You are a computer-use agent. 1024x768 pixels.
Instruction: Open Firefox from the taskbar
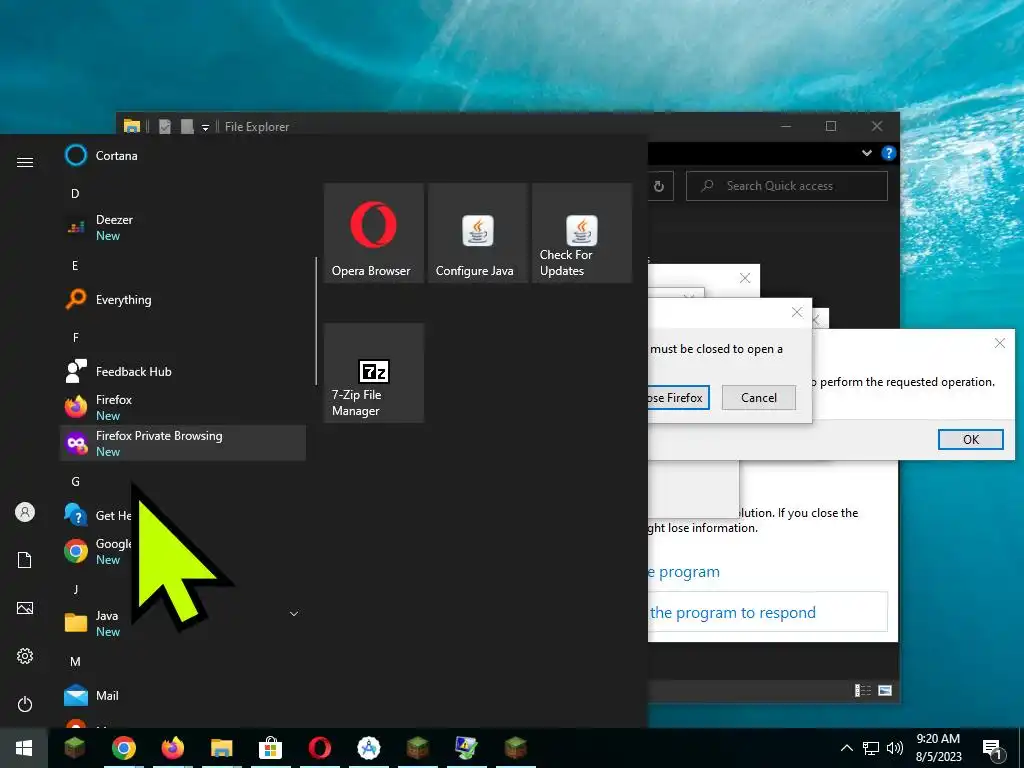tap(172, 748)
